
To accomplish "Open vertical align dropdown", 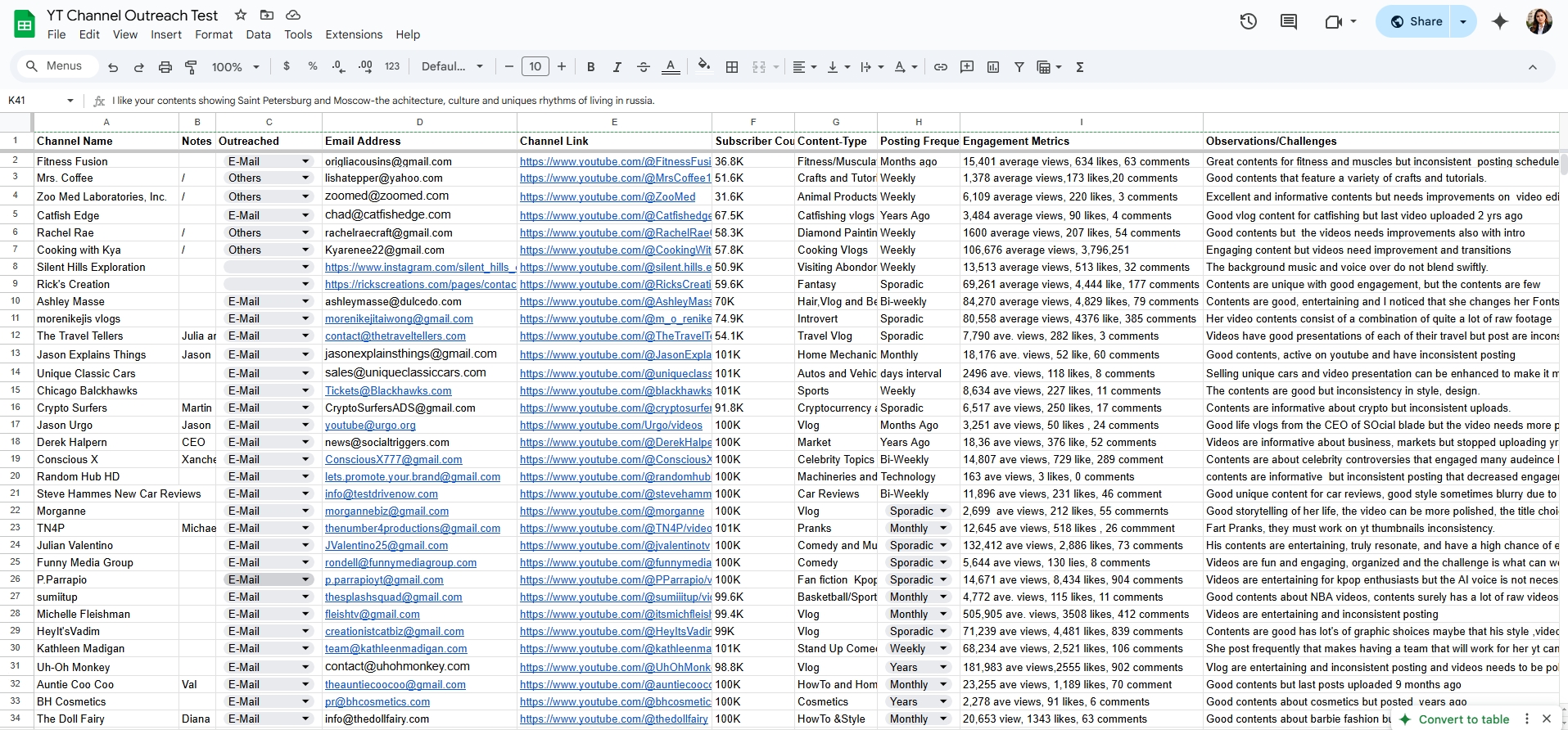I will (x=838, y=67).
